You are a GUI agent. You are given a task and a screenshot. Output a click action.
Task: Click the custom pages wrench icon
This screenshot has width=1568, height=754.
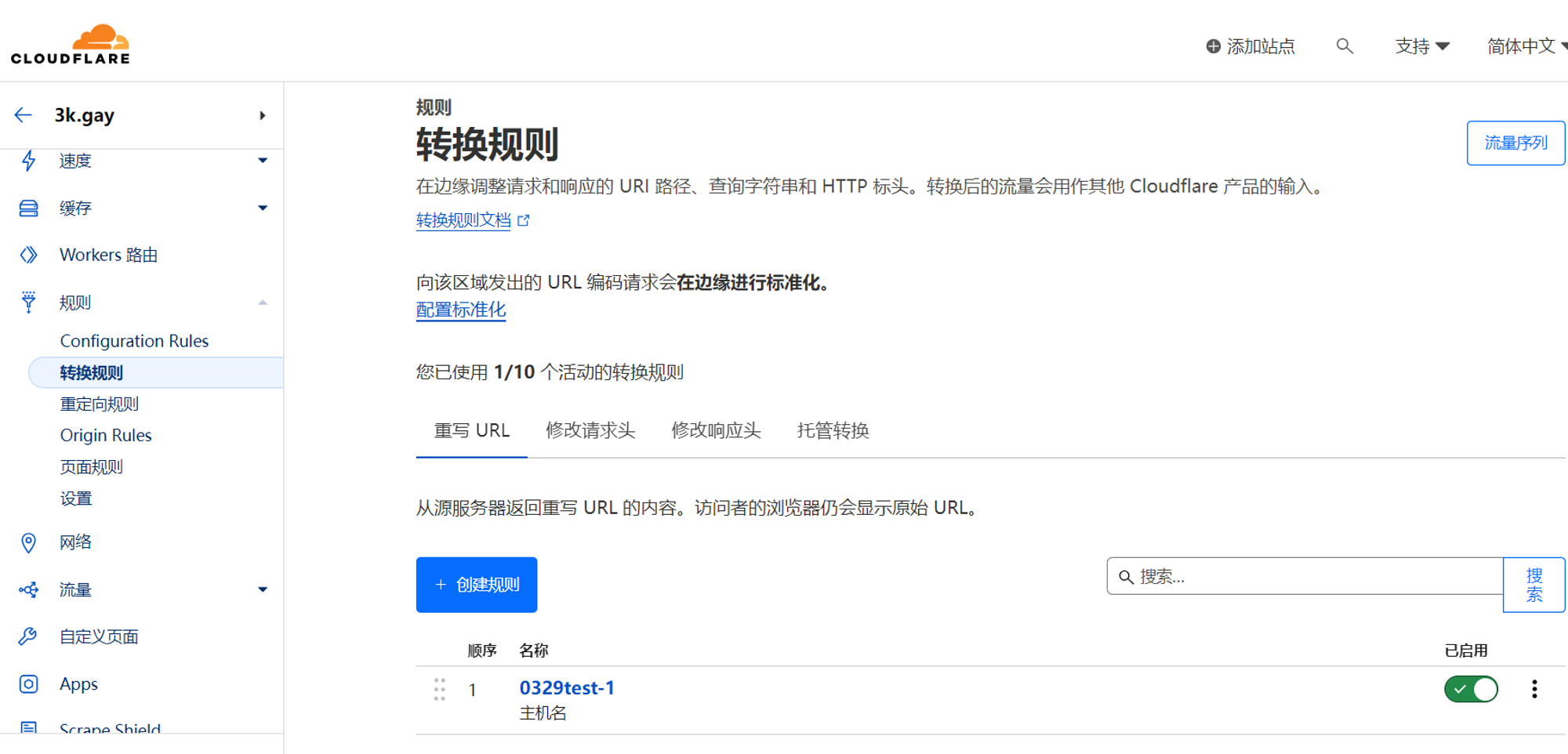[29, 636]
